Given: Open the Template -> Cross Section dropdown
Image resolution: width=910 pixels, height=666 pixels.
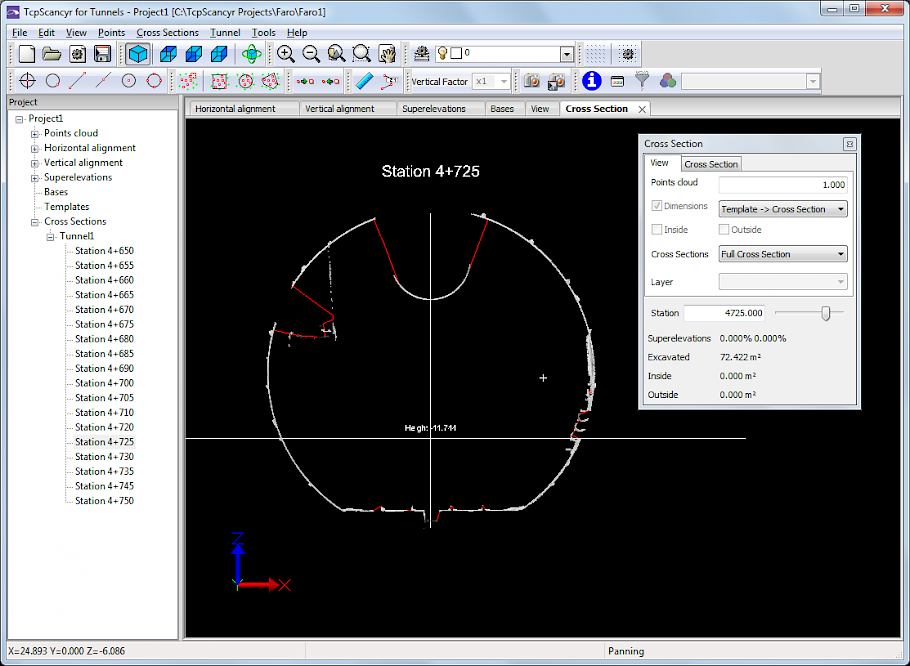Looking at the screenshot, I should point(783,209).
